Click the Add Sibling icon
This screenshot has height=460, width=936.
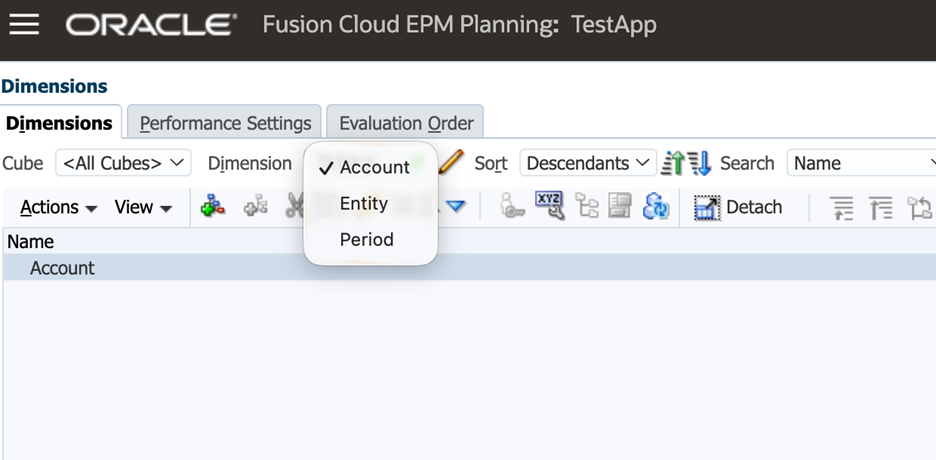pos(256,207)
